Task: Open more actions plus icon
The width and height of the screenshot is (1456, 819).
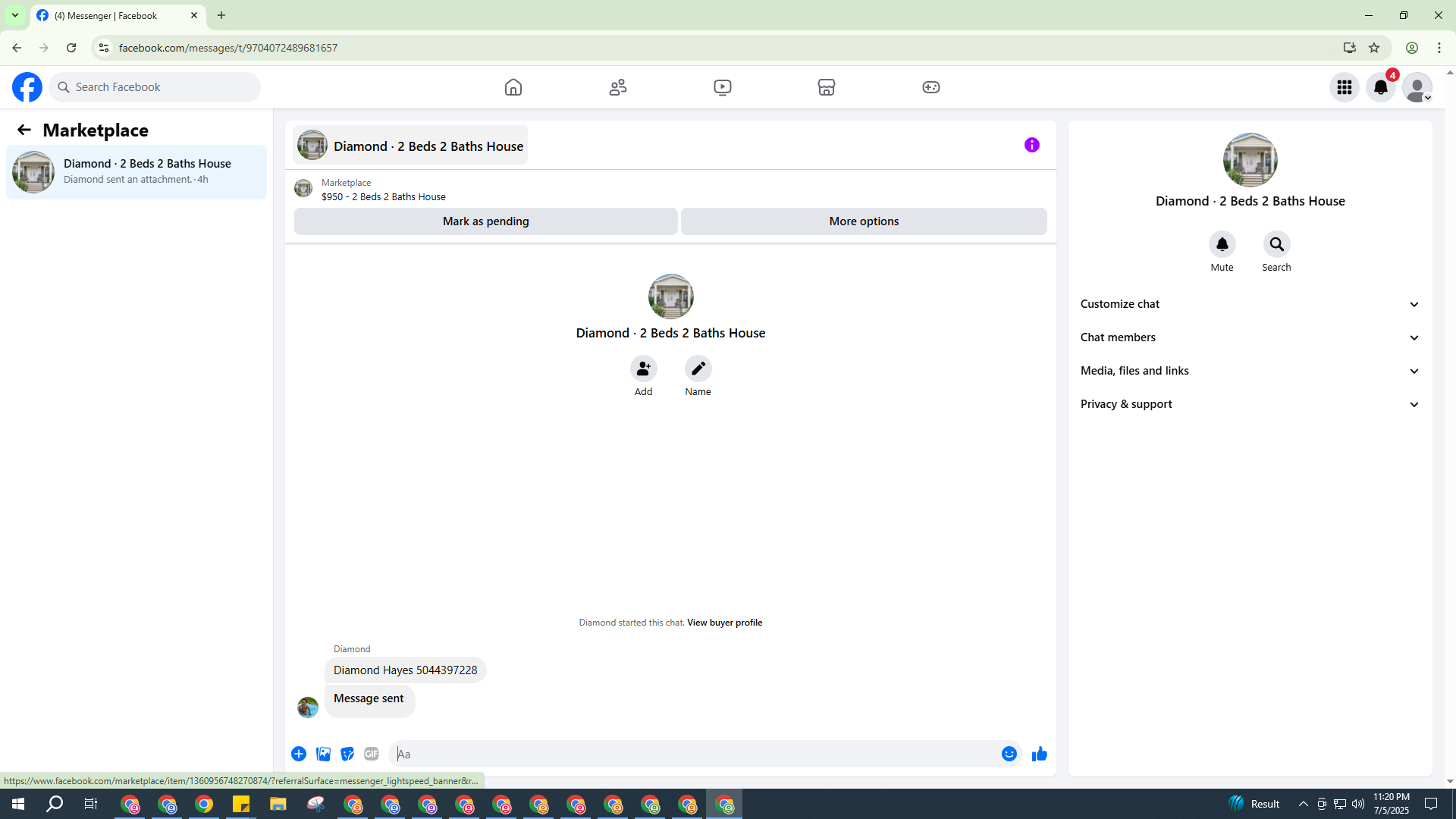Action: click(x=299, y=754)
